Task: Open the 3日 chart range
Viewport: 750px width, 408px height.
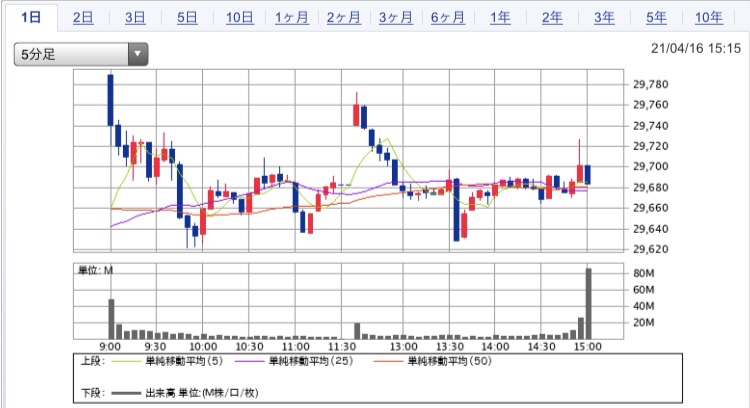Action: point(135,18)
